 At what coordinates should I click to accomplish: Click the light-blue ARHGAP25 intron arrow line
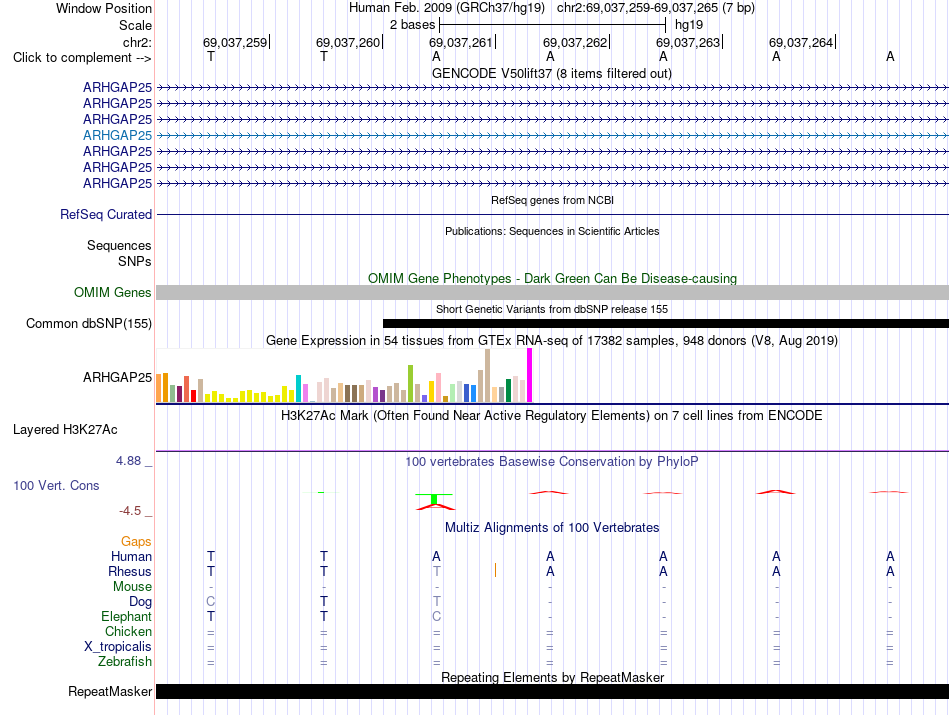click(x=552, y=136)
